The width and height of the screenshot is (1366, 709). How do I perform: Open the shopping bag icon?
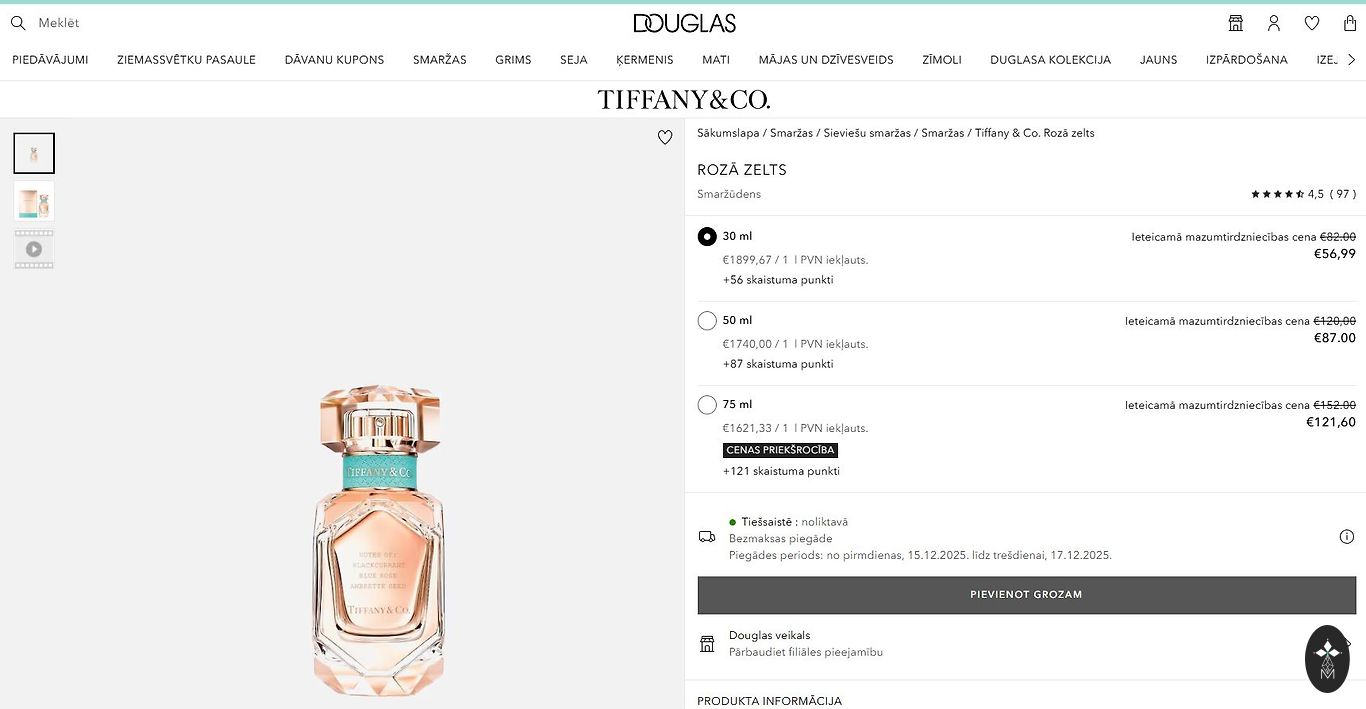(1350, 23)
